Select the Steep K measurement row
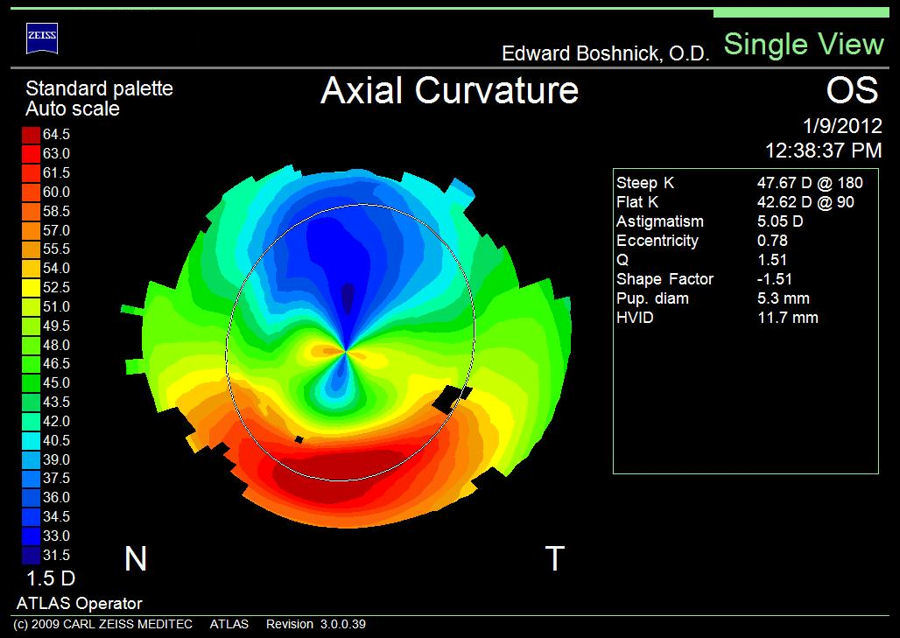This screenshot has height=638, width=900. tap(739, 183)
